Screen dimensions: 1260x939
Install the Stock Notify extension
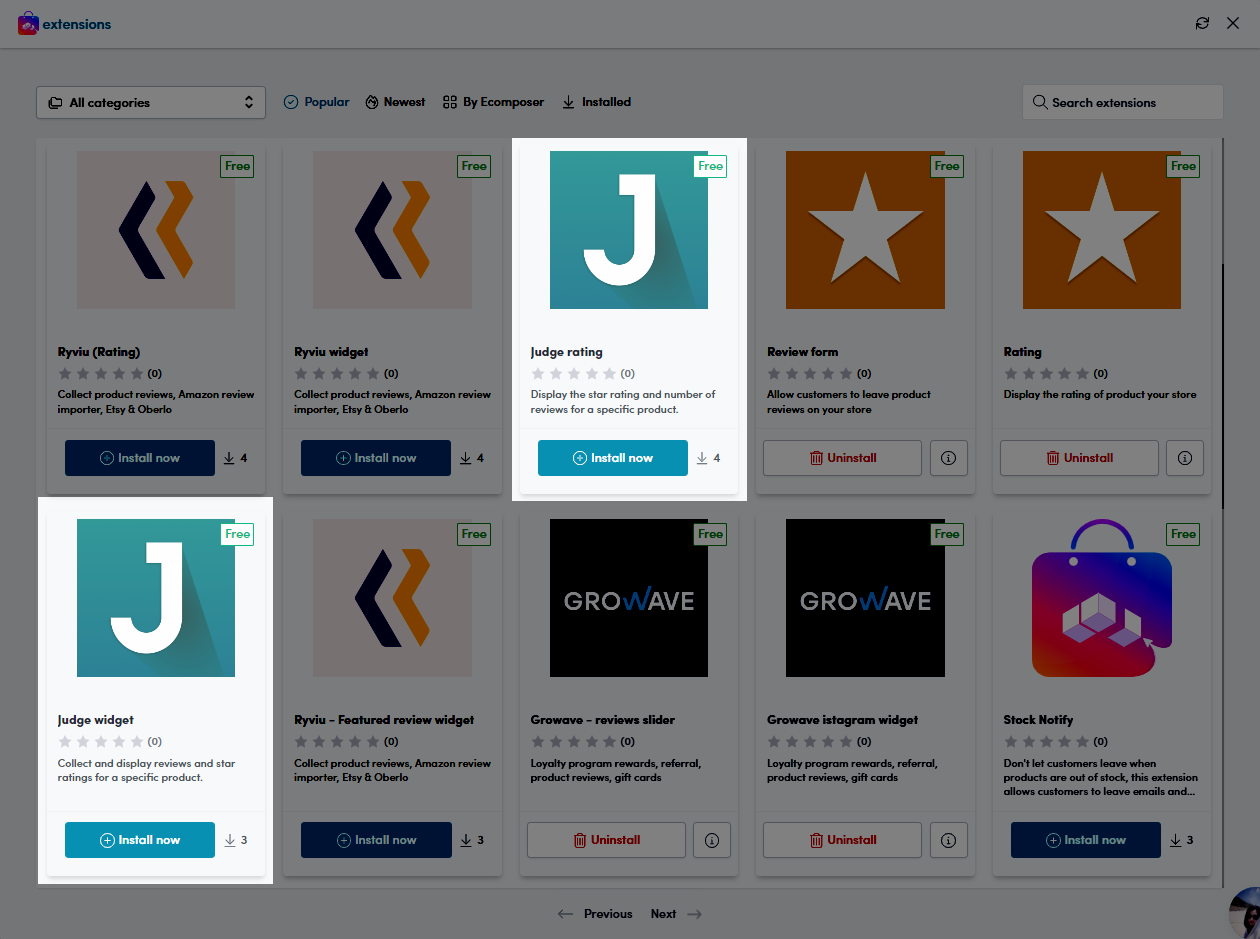[1086, 840]
